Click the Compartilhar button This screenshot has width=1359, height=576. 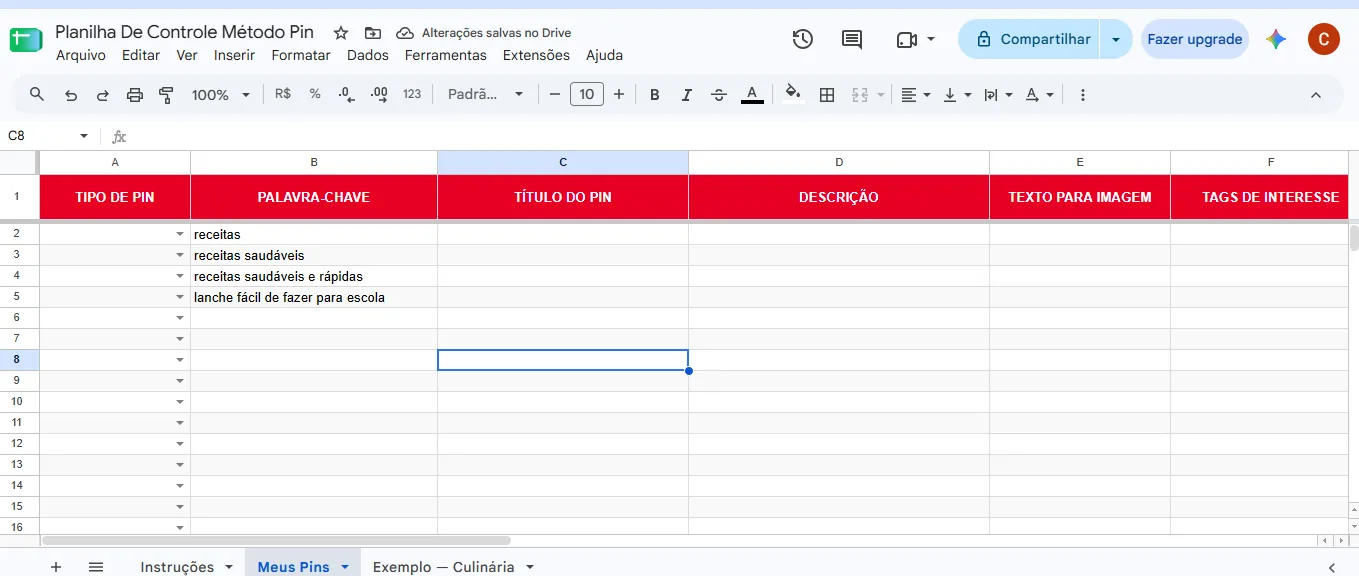(1030, 39)
